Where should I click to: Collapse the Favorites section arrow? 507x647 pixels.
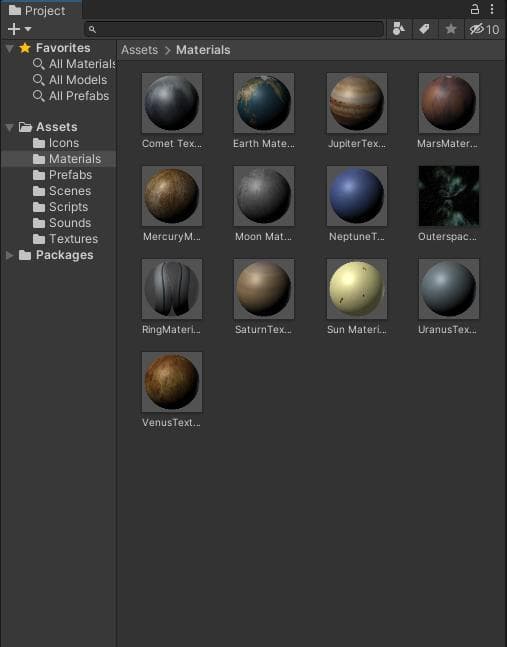point(9,48)
